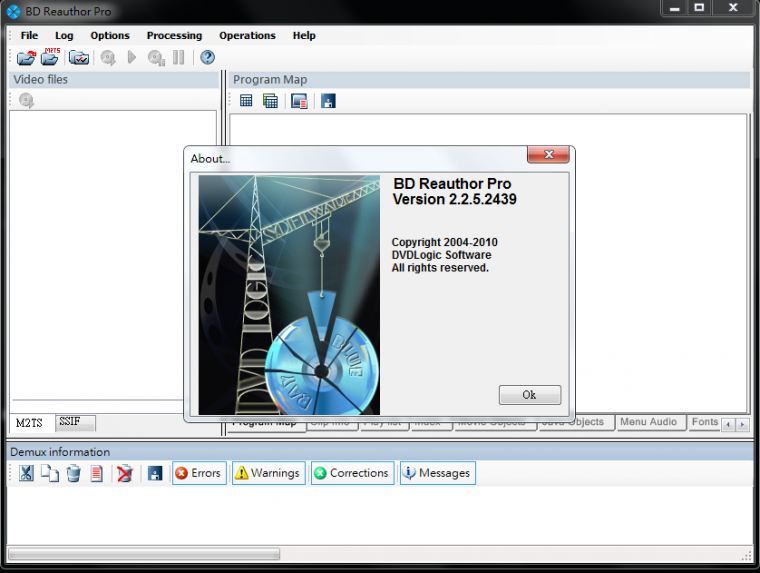Toggle the Corrections filter button
This screenshot has height=573, width=760.
click(x=351, y=473)
